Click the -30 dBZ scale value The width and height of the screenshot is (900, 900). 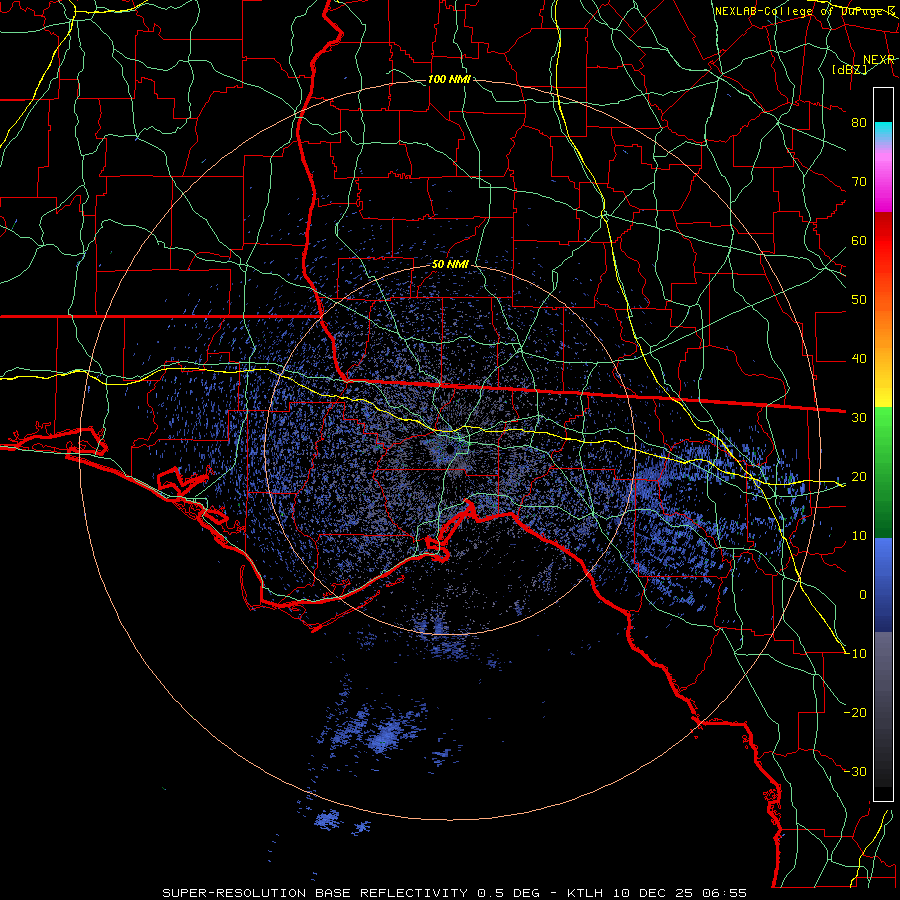pos(856,772)
